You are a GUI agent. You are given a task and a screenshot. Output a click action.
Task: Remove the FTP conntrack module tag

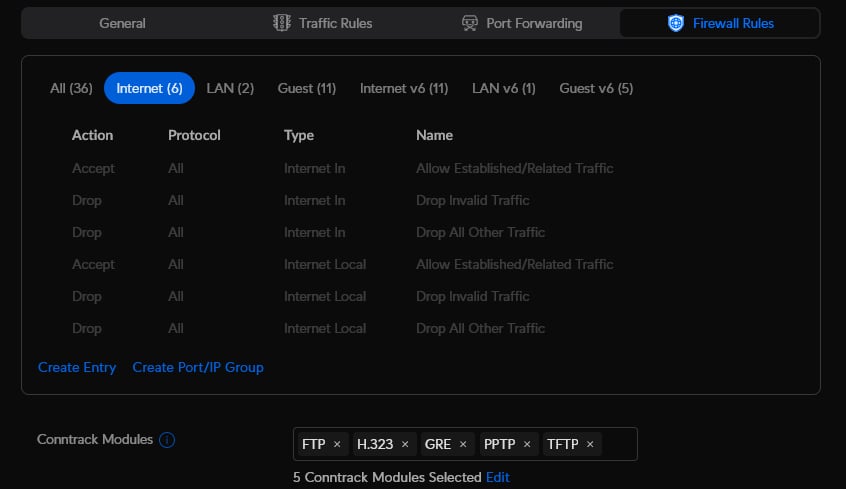coord(337,444)
